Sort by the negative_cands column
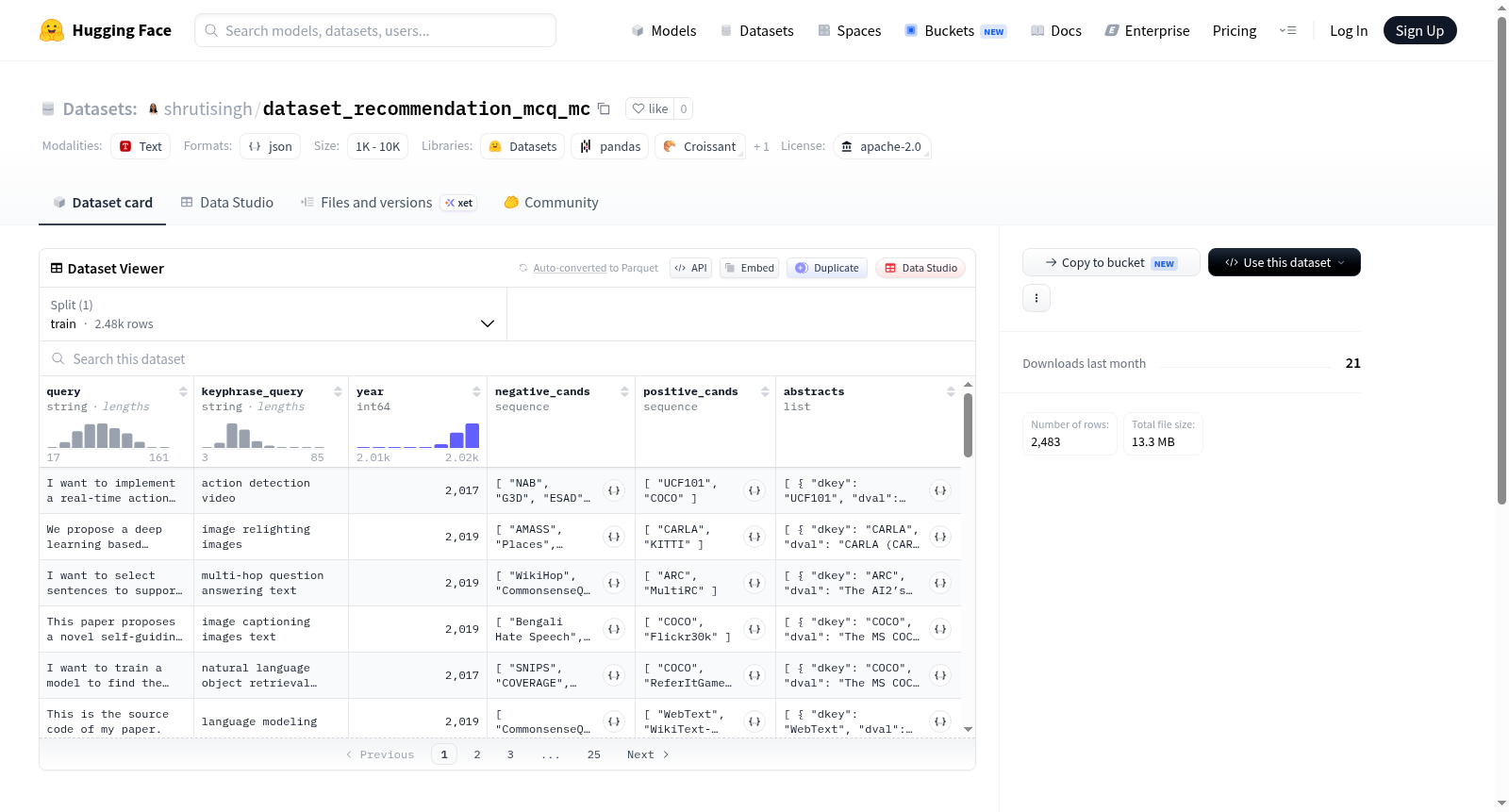The image size is (1509, 812). click(x=624, y=391)
